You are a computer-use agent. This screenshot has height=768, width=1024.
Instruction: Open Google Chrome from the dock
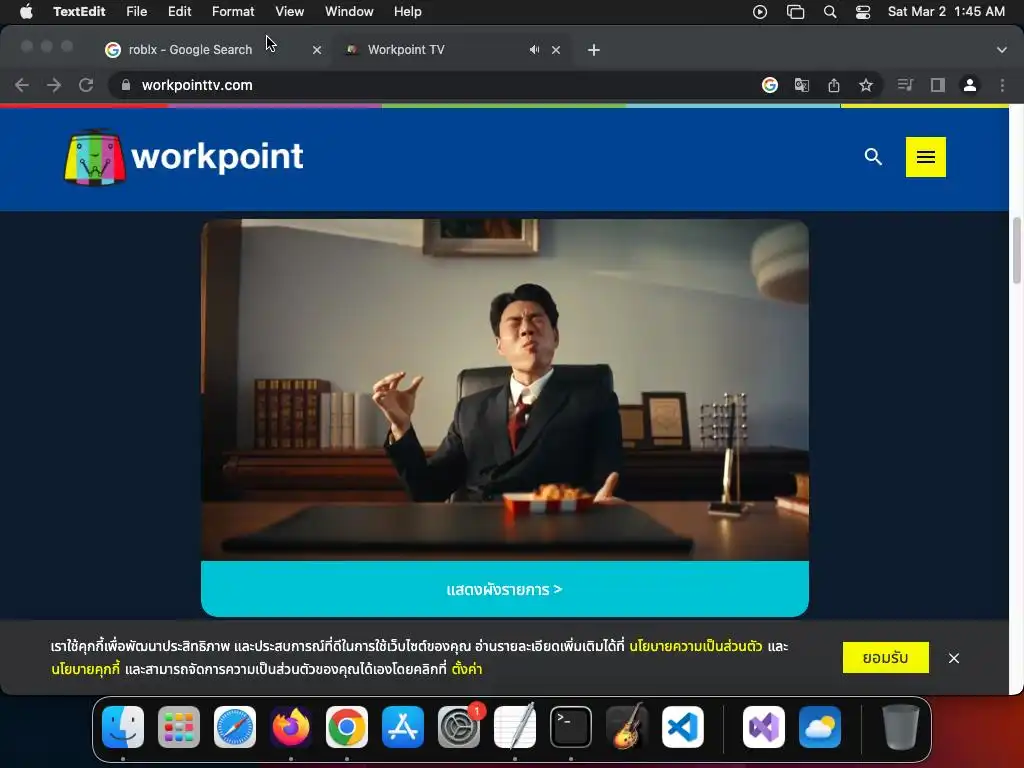(x=347, y=727)
